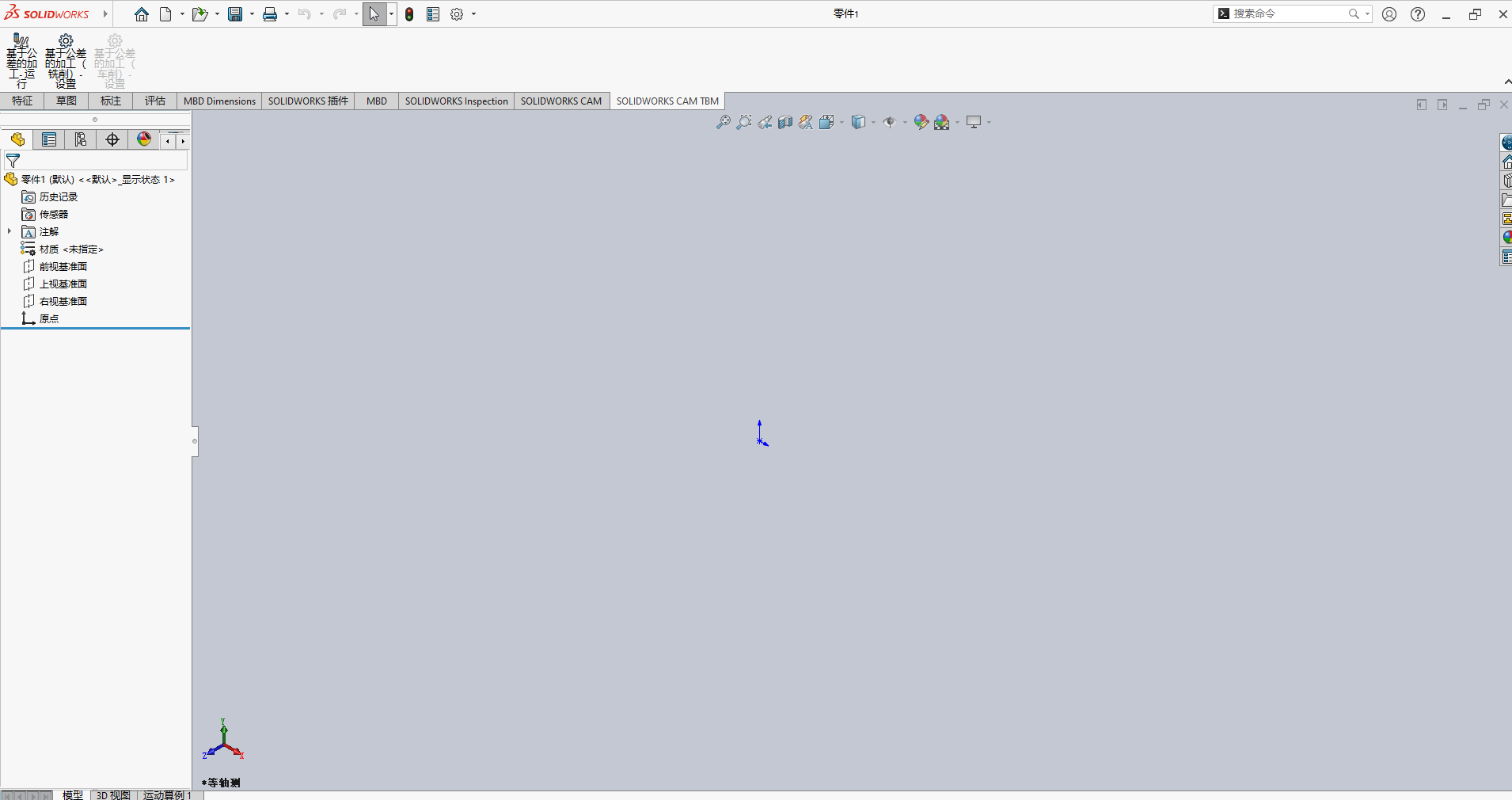Open File Properties list icon

433,14
